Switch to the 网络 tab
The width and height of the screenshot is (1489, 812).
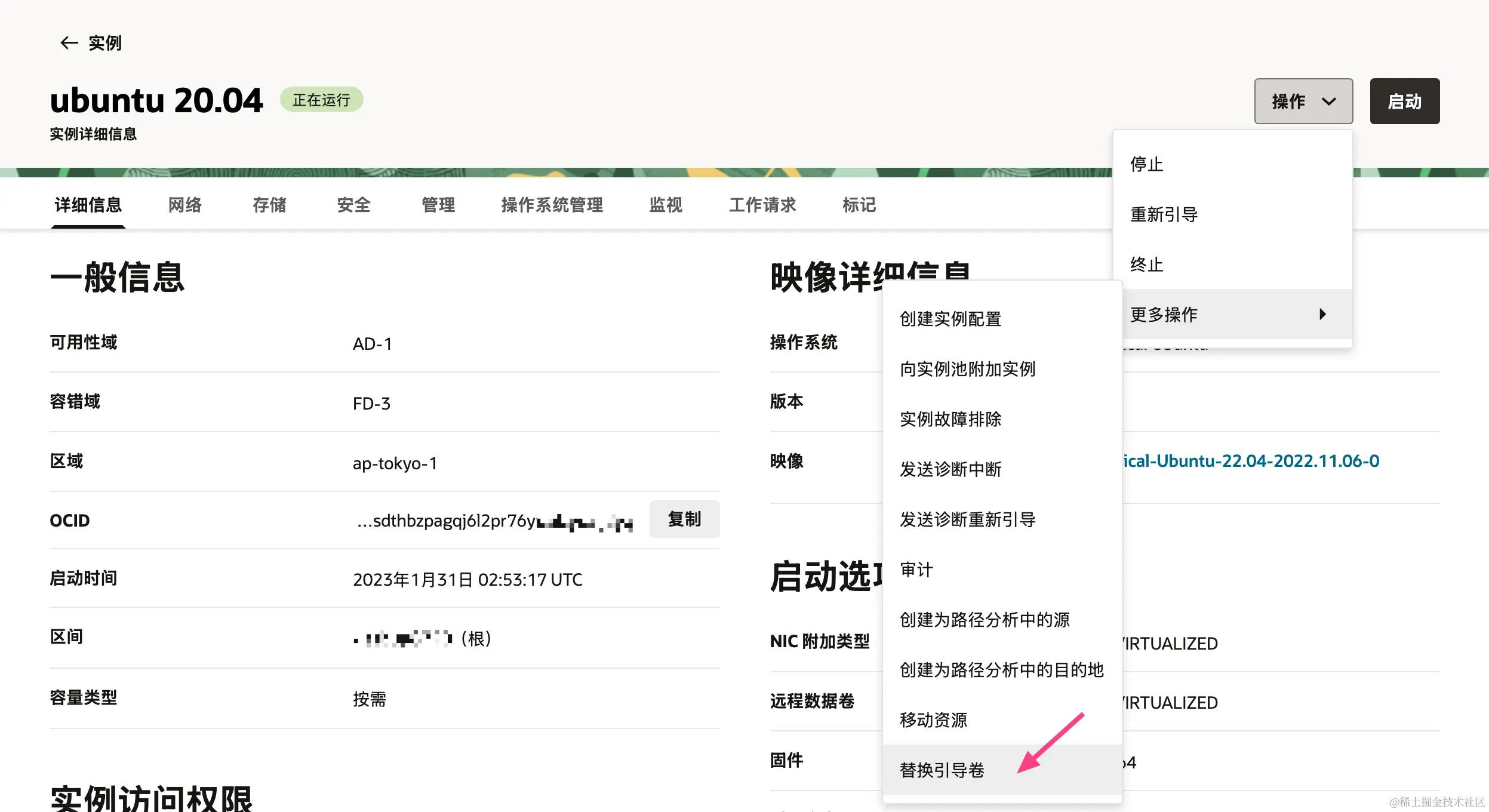coord(184,205)
